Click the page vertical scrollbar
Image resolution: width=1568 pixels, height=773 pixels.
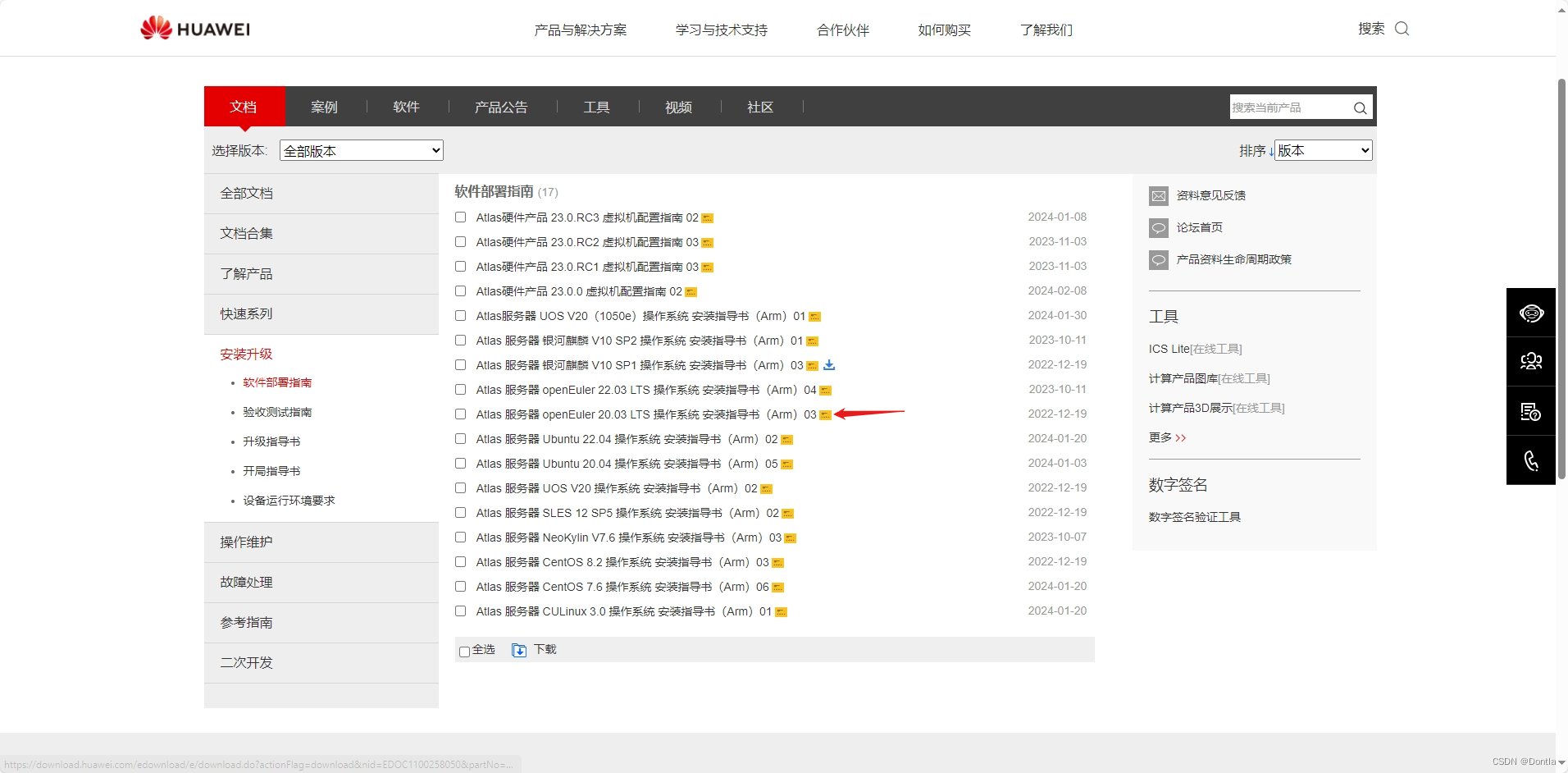click(1561, 279)
